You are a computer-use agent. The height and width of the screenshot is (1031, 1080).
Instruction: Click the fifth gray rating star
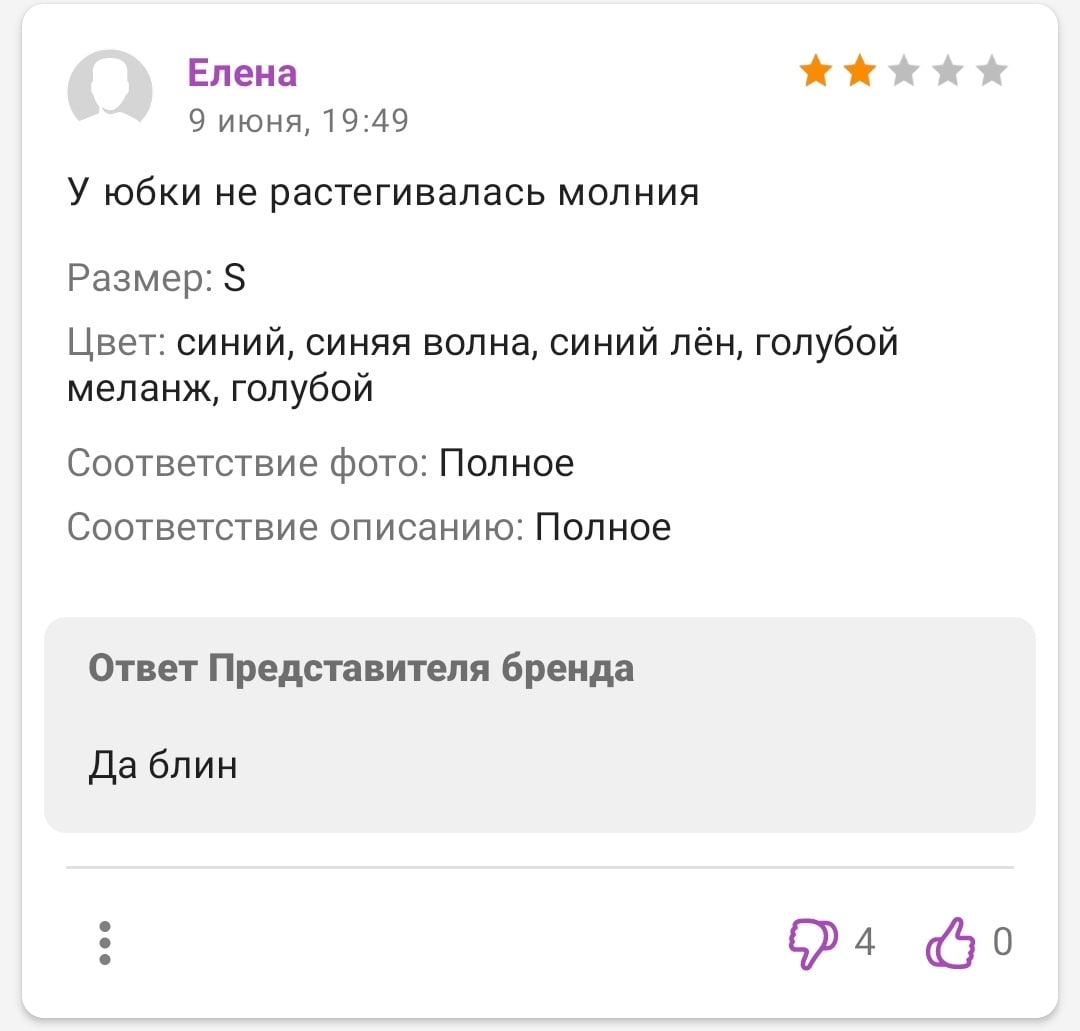click(x=991, y=73)
